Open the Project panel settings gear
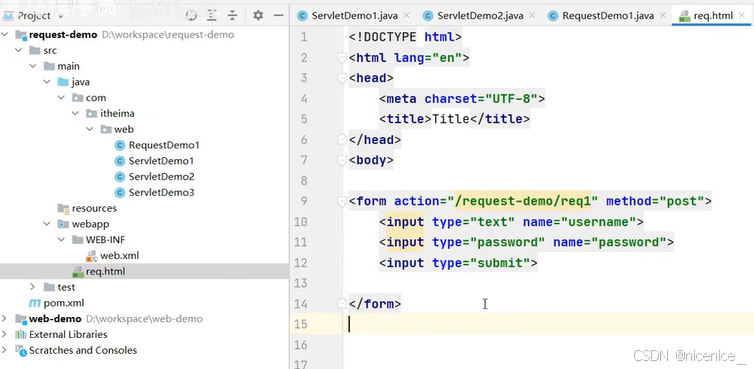This screenshot has width=754, height=369. tap(258, 16)
